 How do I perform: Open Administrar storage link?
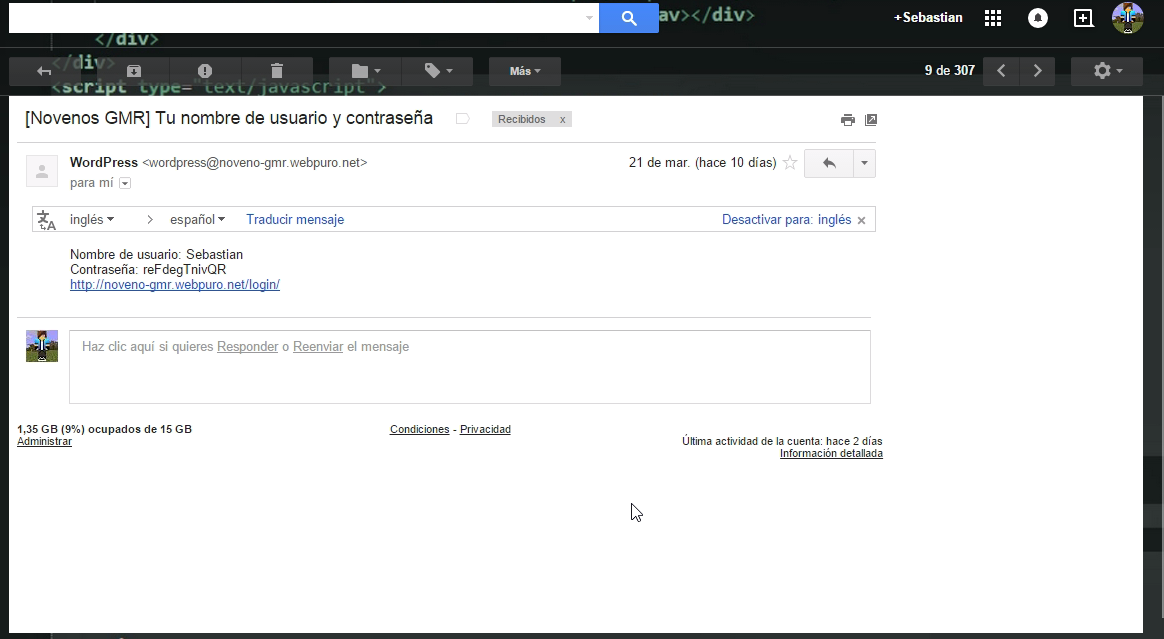click(45, 442)
